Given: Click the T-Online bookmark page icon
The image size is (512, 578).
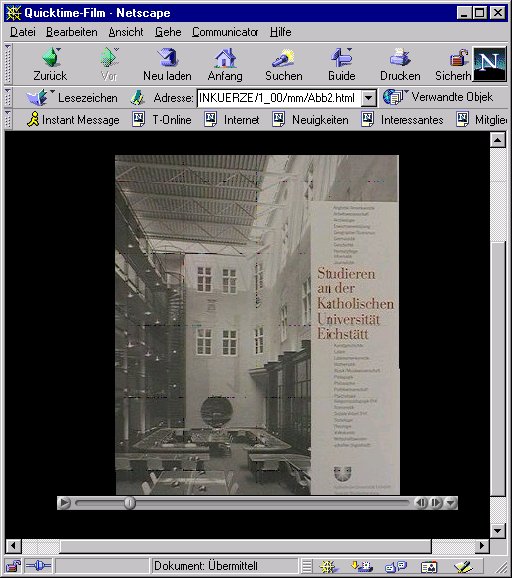Looking at the screenshot, I should [x=139, y=119].
